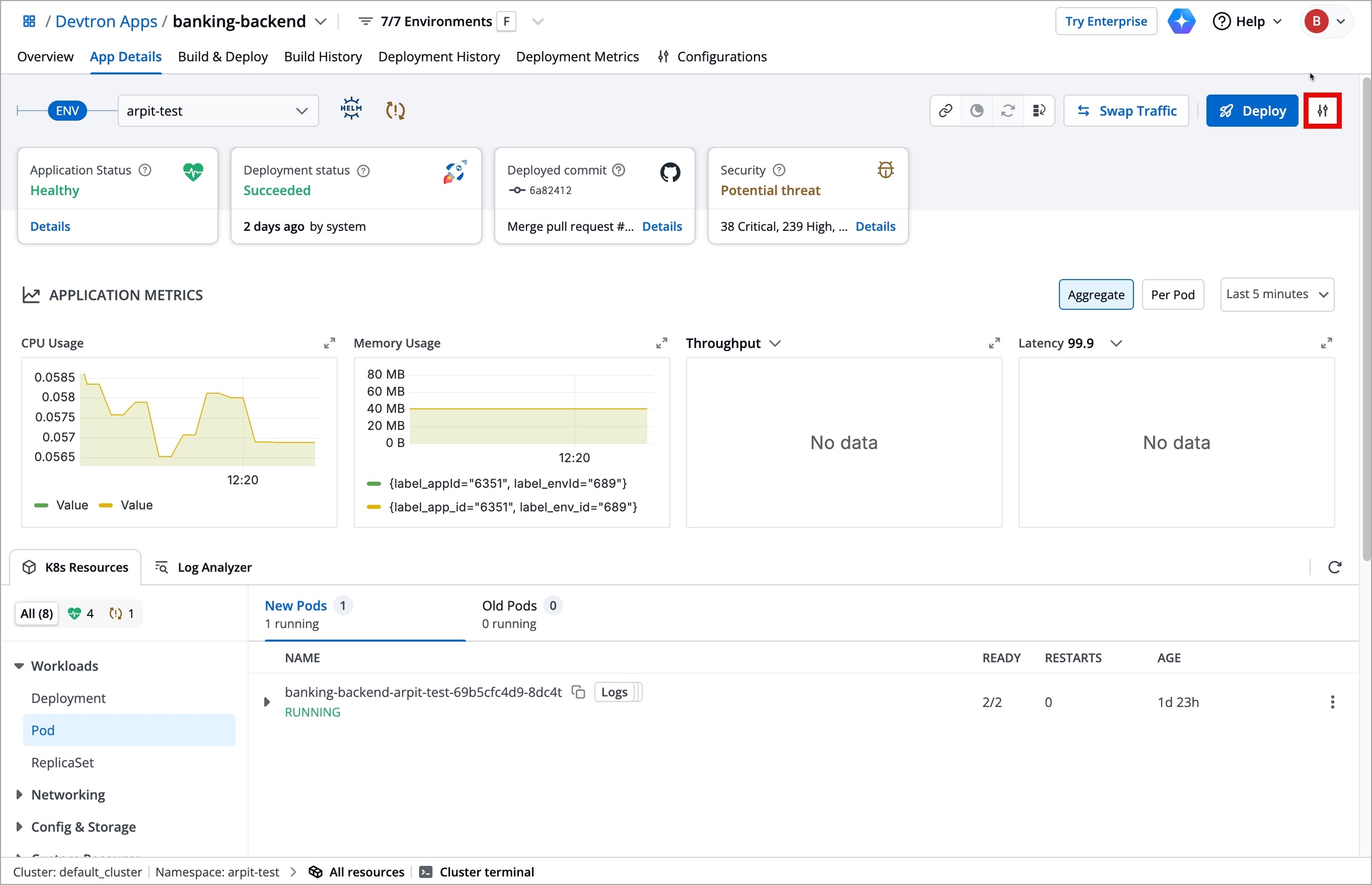This screenshot has height=885, width=1372.
Task: Click the yellow Value legend swatch
Action: 106,505
